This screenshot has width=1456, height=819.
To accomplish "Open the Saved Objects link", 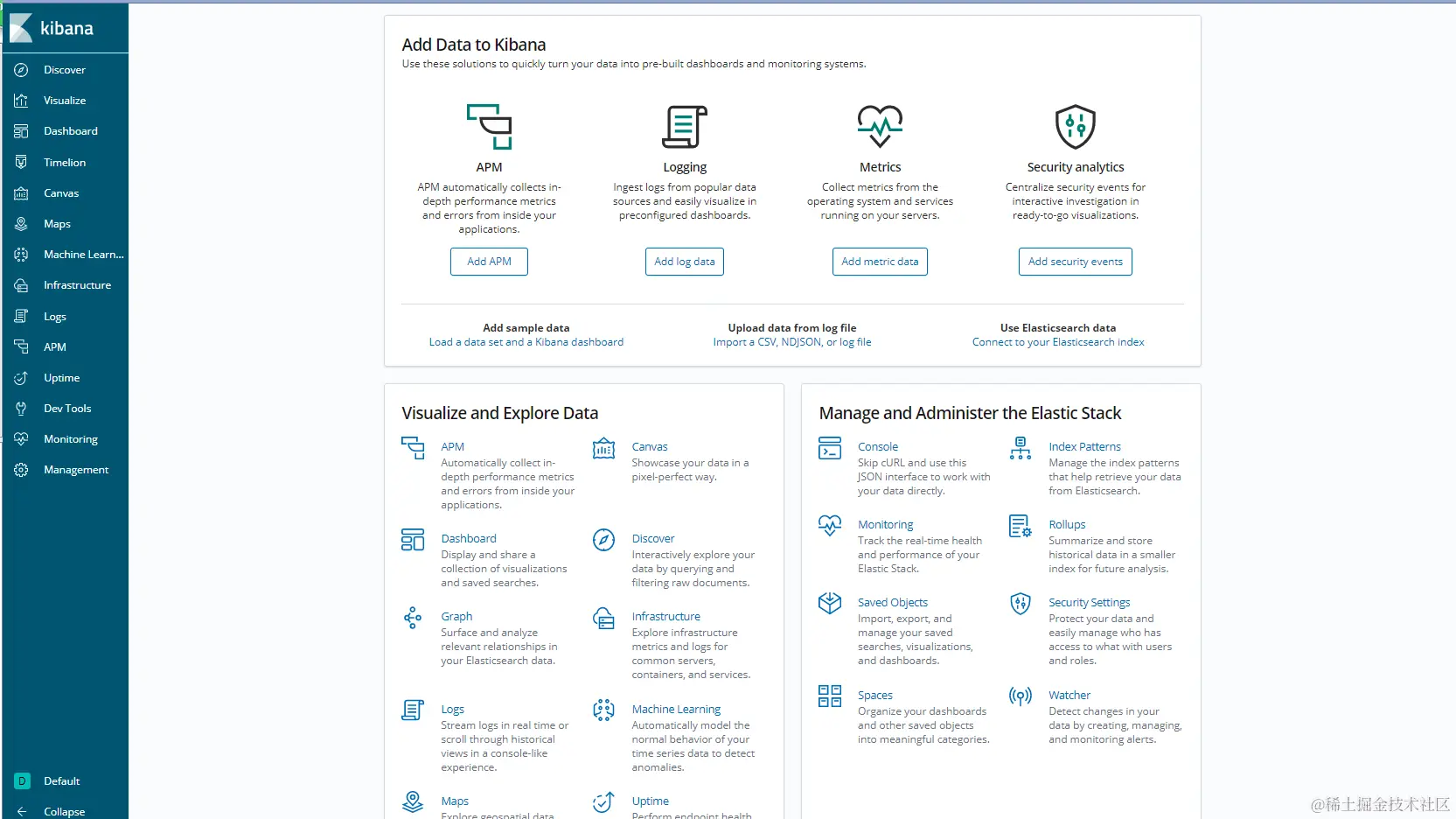I will click(x=893, y=603).
